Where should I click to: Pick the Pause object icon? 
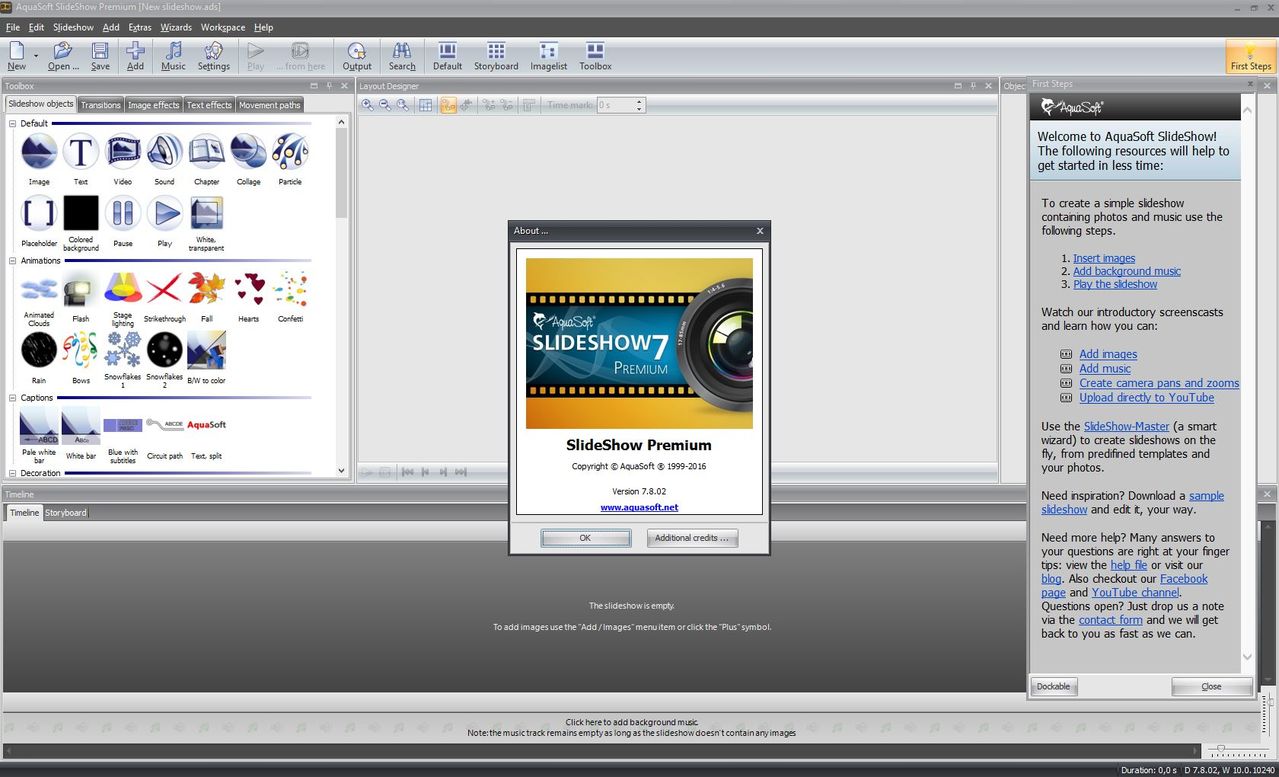123,213
